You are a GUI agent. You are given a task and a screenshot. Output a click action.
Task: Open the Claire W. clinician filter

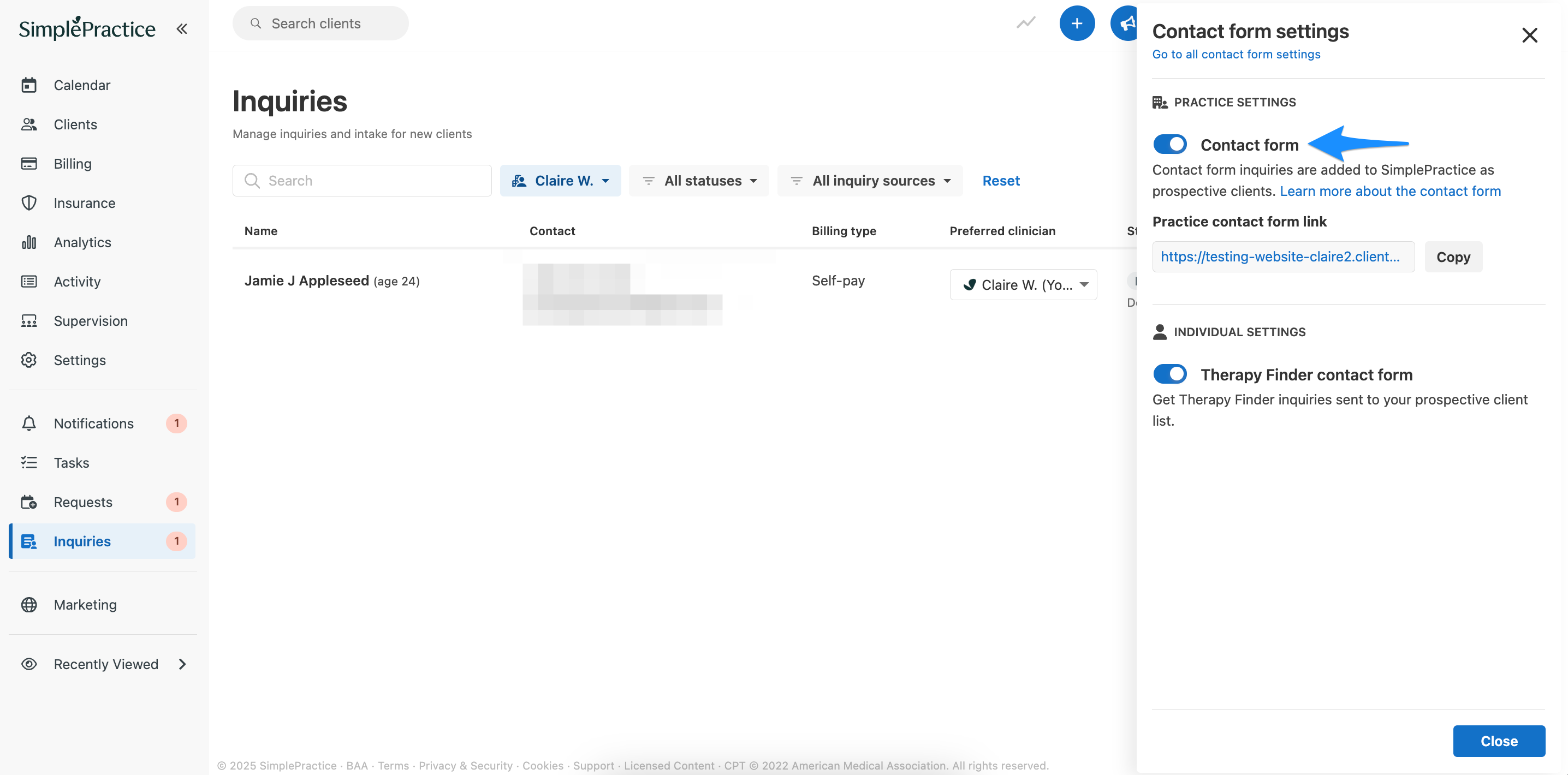560,181
